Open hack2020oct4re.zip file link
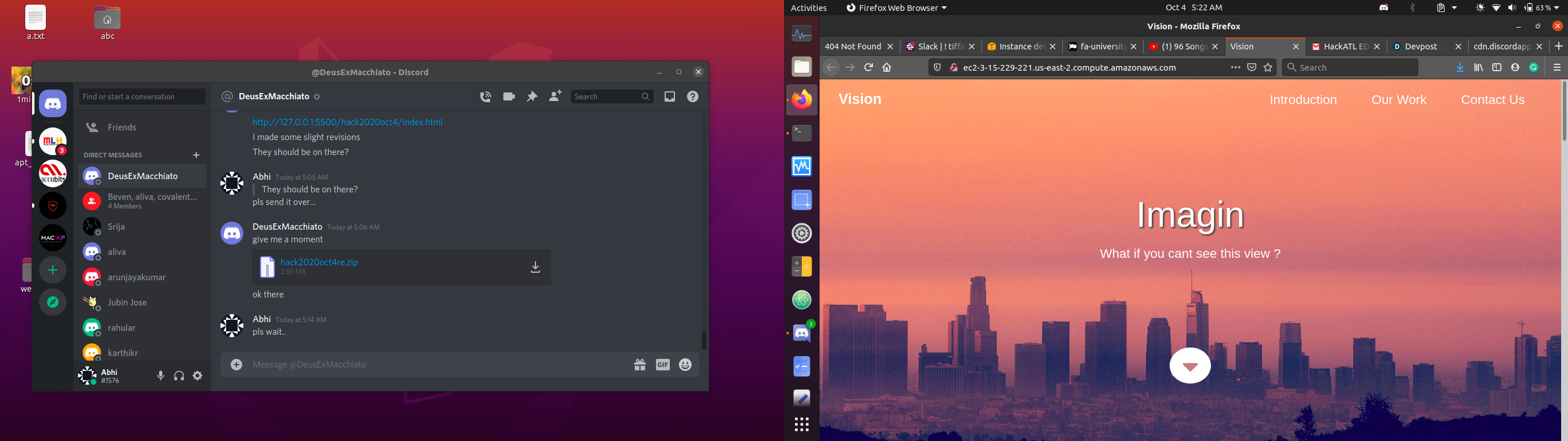Image resolution: width=1568 pixels, height=441 pixels. (x=319, y=262)
